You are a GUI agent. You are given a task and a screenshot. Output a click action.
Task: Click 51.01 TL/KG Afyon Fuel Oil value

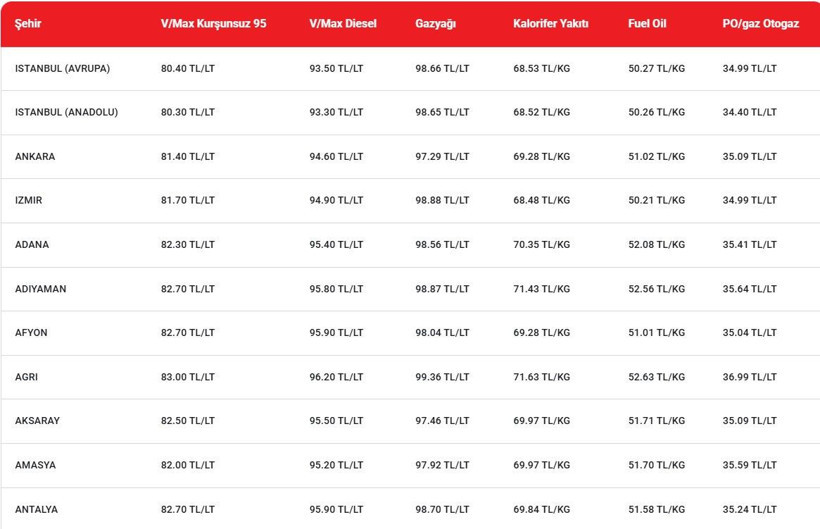[657, 332]
